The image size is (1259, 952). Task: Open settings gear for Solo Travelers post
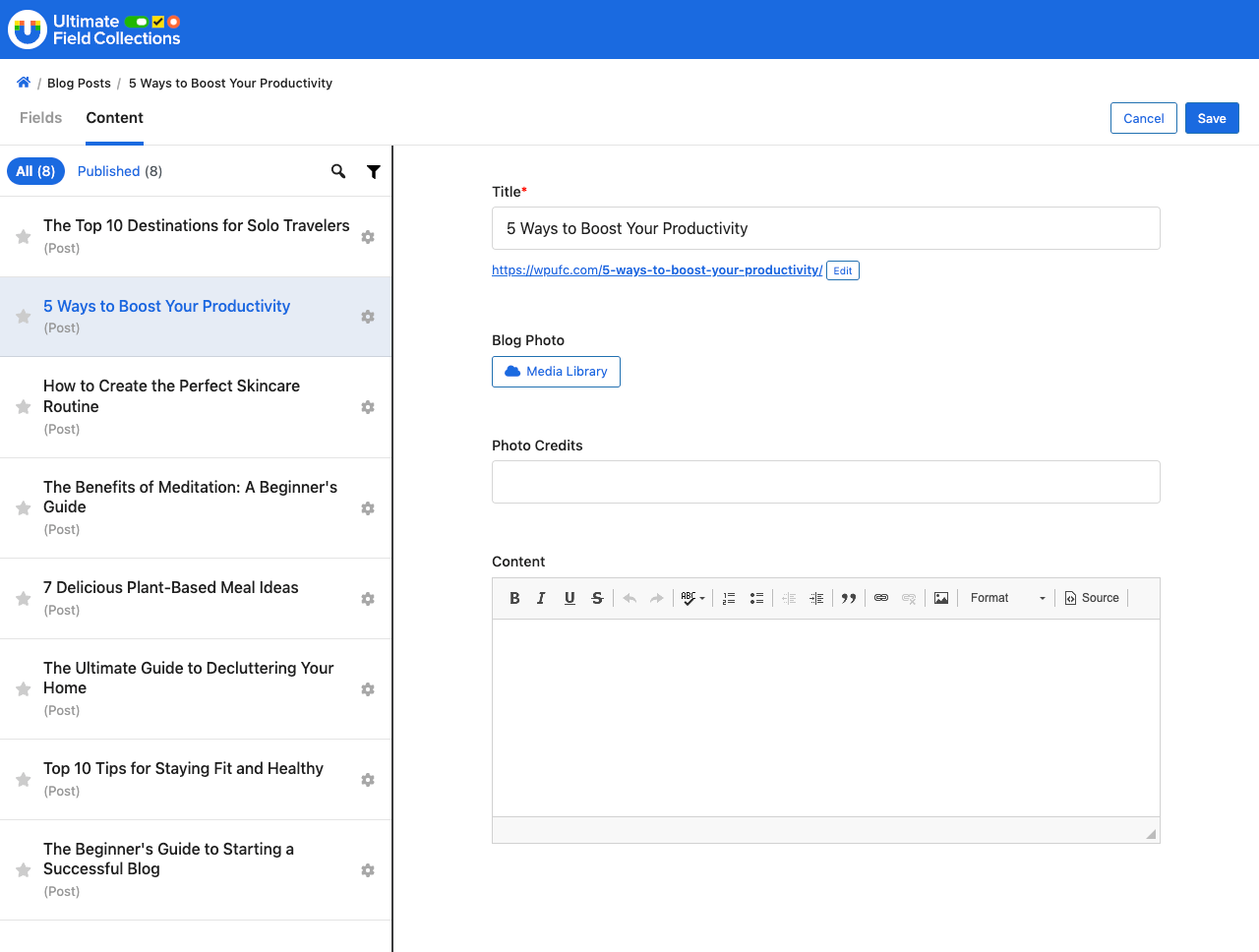pos(368,237)
